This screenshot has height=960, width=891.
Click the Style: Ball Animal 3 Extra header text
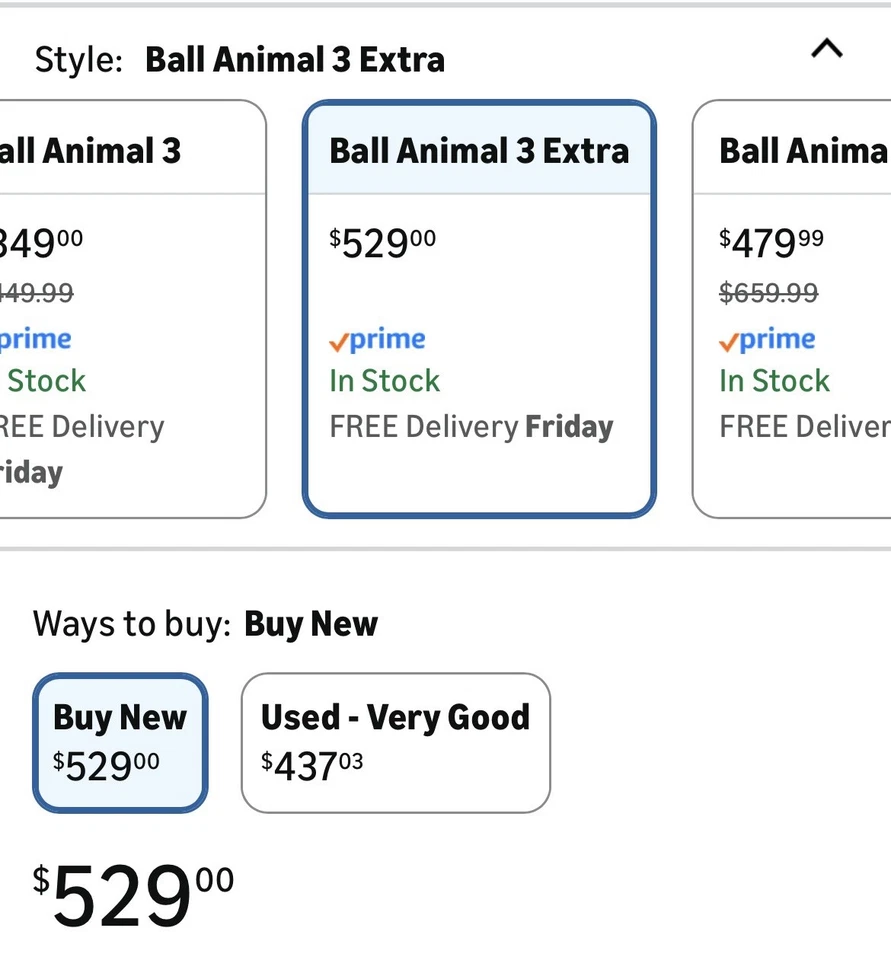[240, 58]
